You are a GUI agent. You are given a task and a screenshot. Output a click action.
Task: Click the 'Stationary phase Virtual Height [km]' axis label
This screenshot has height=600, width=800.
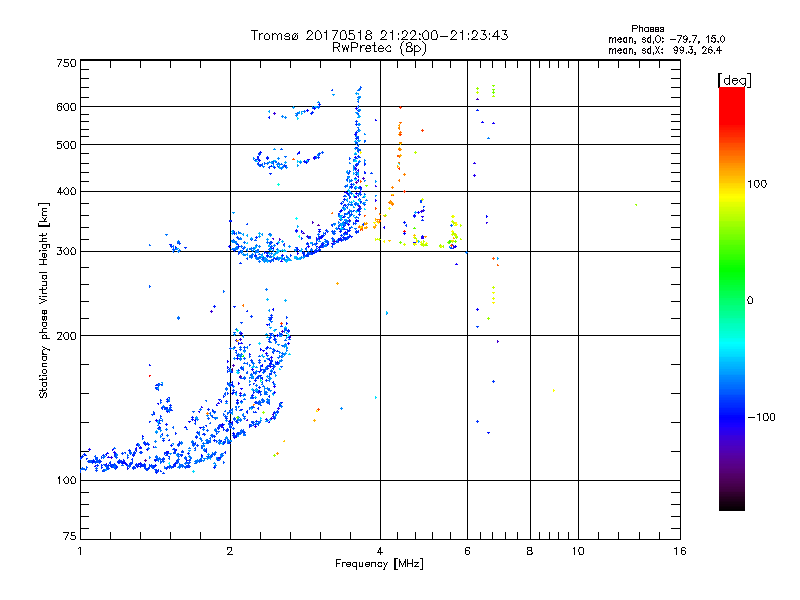pyautogui.click(x=44, y=300)
